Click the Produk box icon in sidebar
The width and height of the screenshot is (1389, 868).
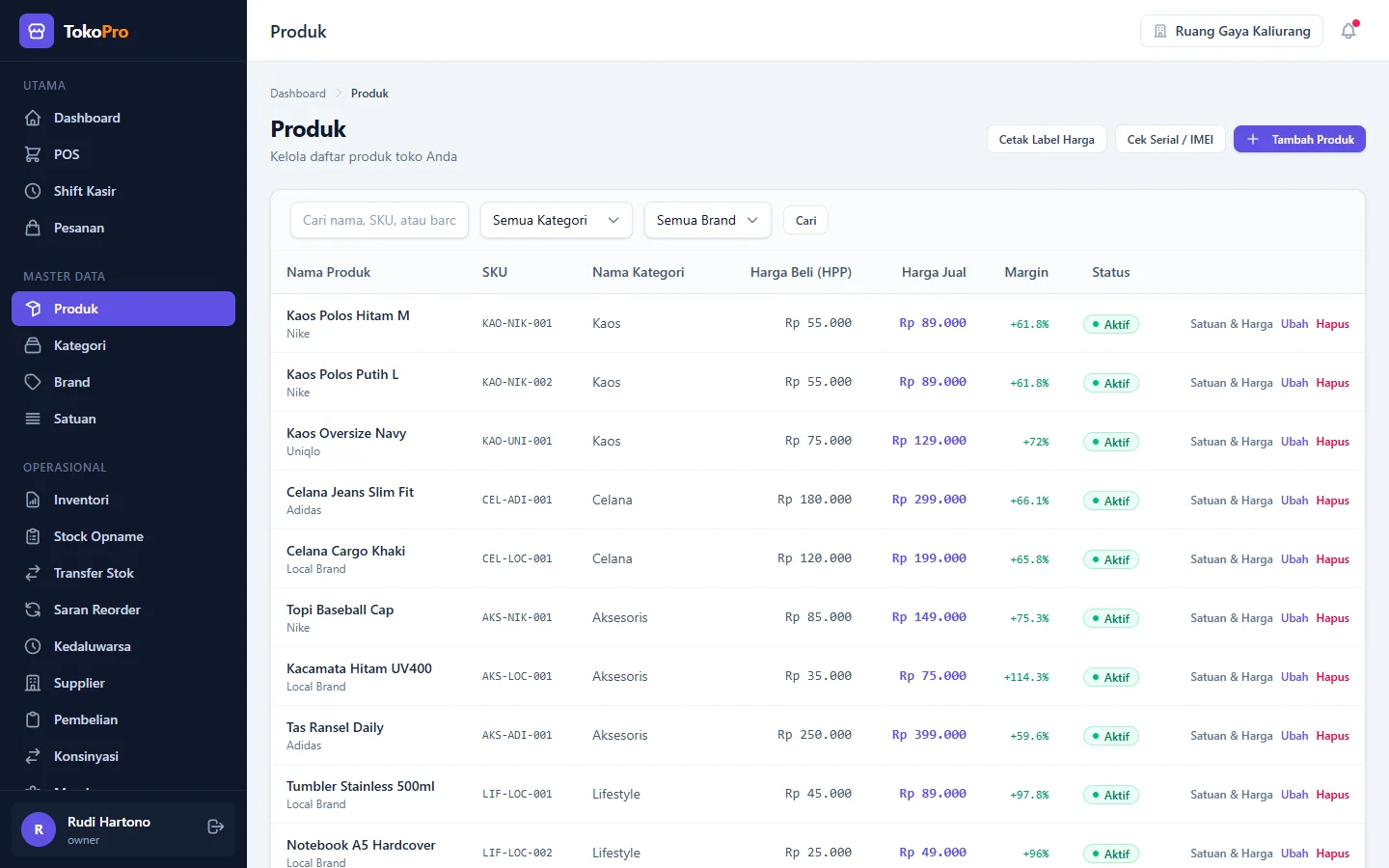[x=33, y=309]
